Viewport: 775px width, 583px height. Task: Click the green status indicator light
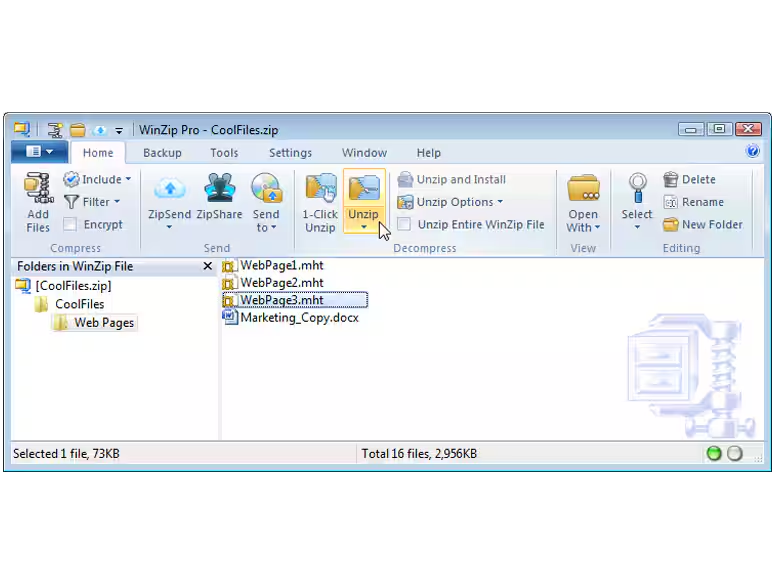coord(714,453)
